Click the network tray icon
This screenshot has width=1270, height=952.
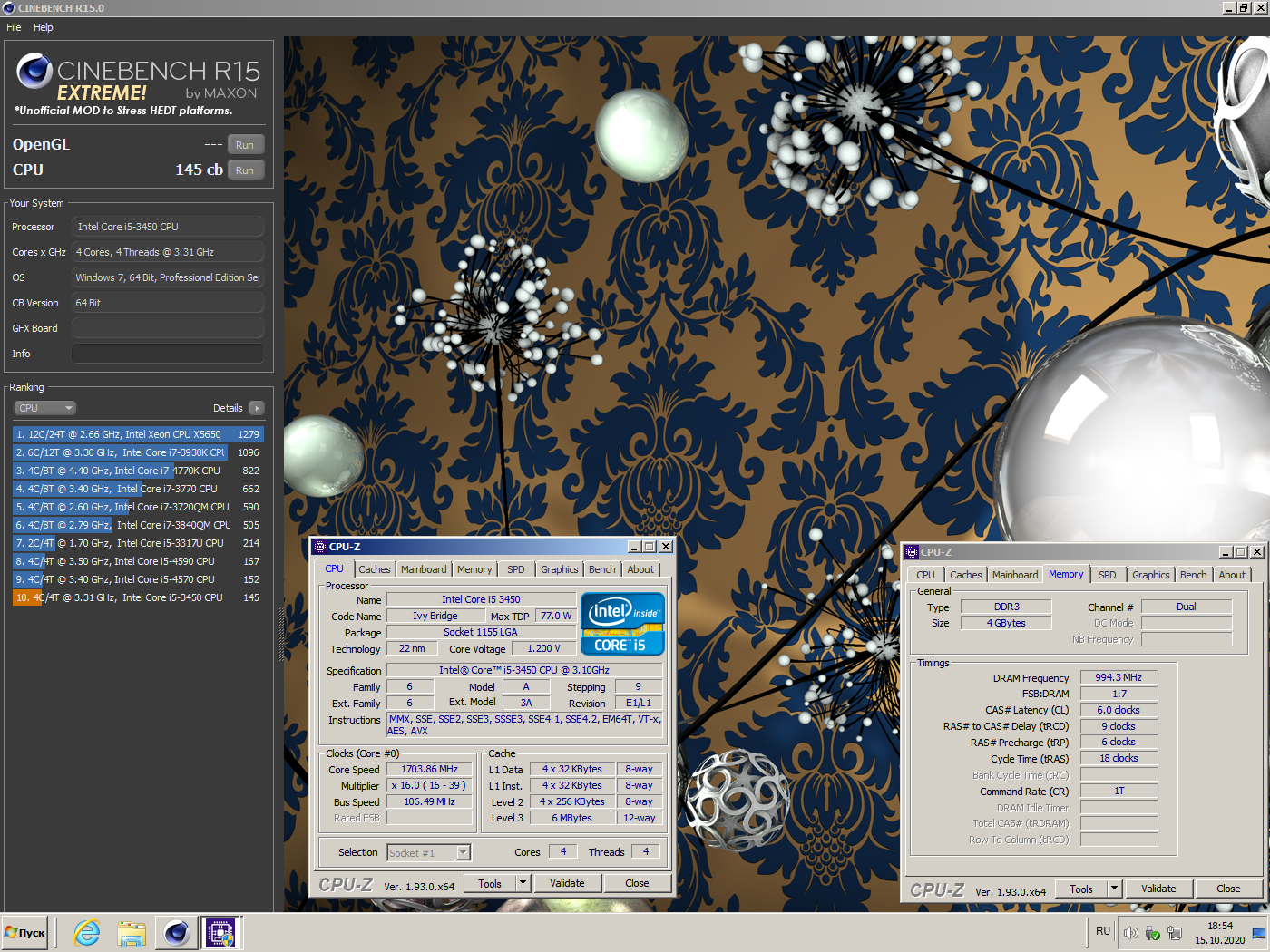[x=1175, y=932]
